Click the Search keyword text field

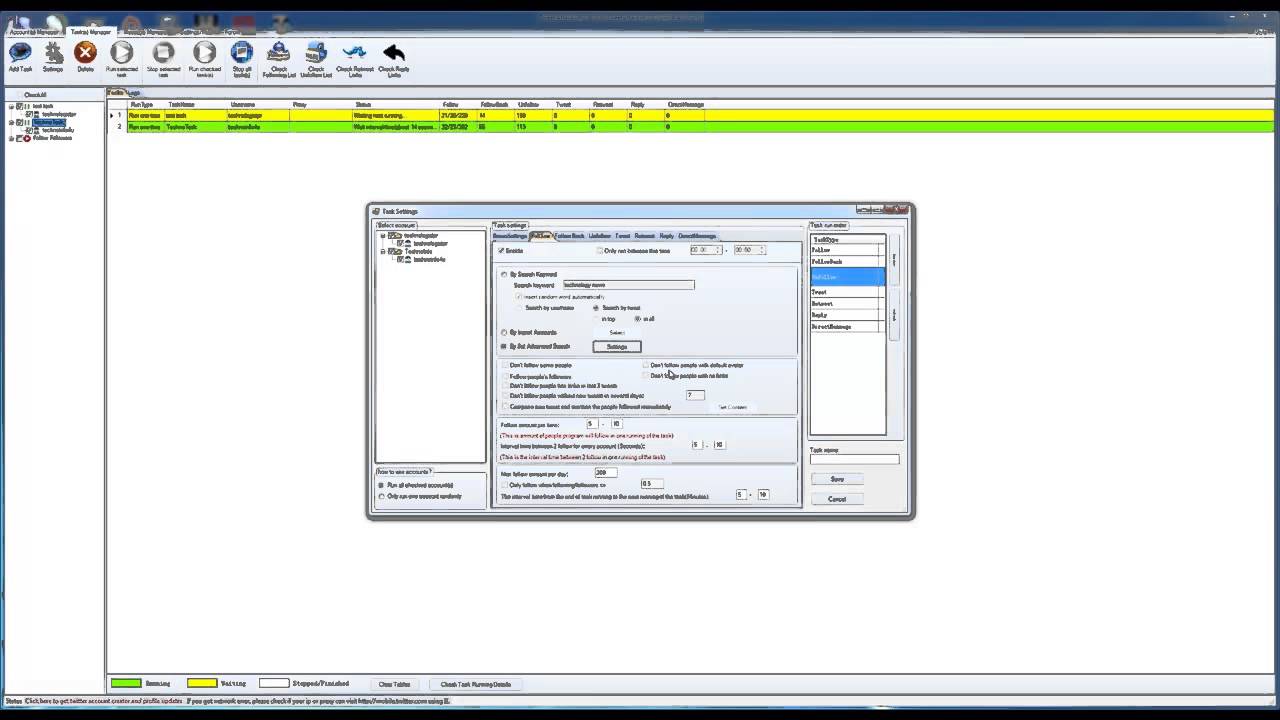click(628, 285)
